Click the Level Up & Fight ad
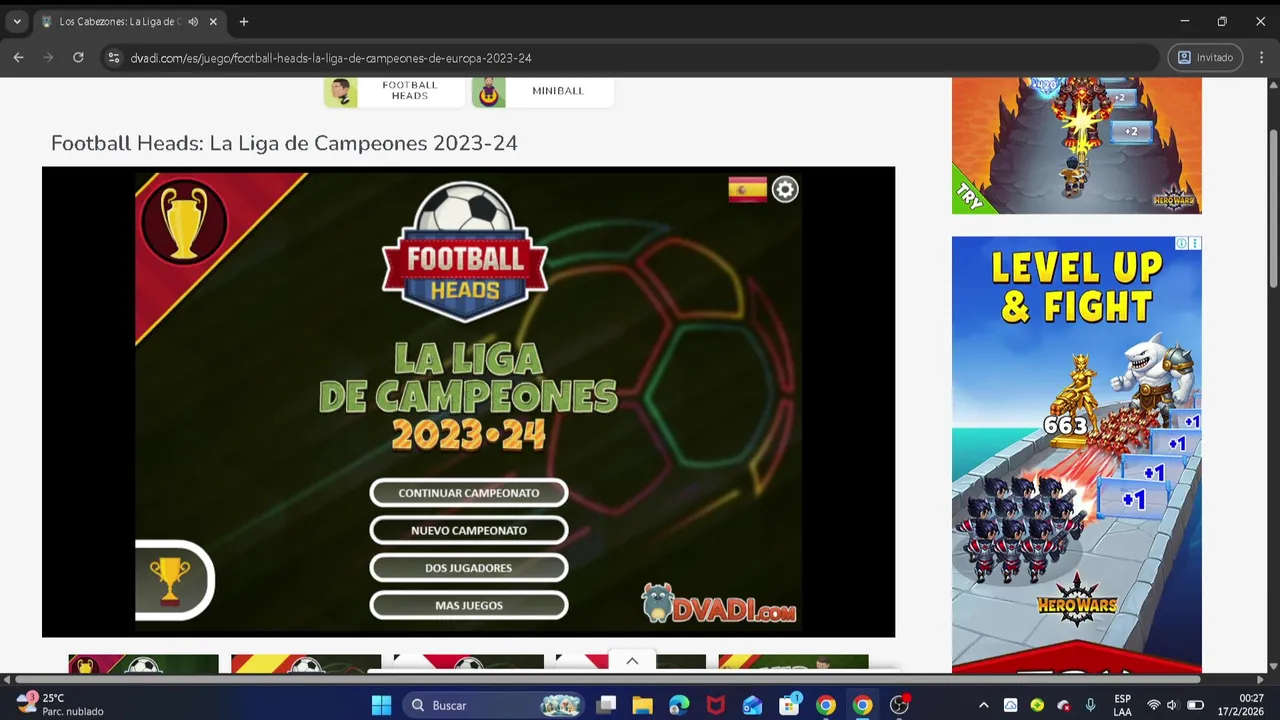Viewport: 1280px width, 720px height. (1077, 455)
